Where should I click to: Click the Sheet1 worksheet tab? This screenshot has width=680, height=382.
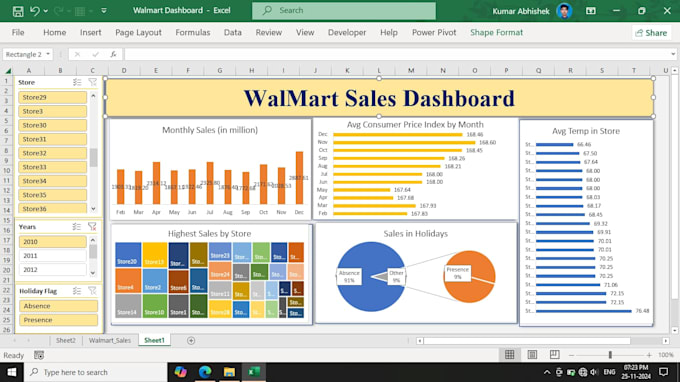(x=154, y=340)
